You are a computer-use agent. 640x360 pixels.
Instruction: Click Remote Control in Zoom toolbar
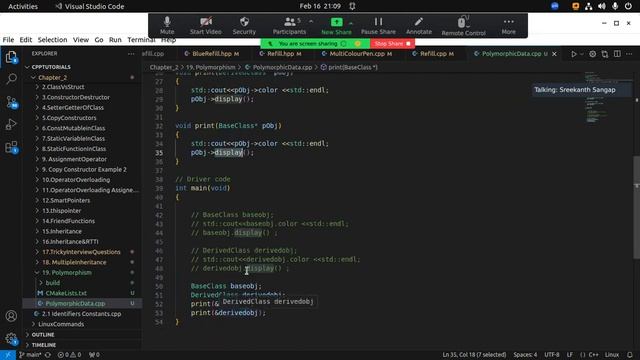point(463,25)
